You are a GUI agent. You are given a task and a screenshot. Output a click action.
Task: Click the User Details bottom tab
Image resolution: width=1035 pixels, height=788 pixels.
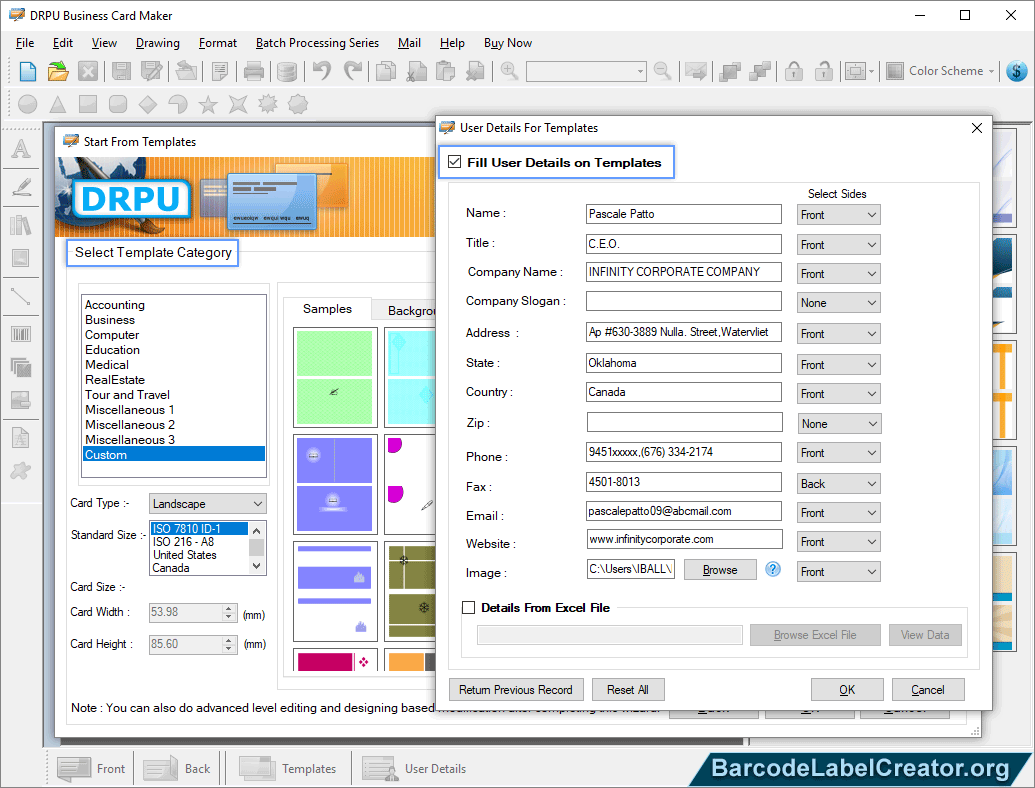coord(415,769)
